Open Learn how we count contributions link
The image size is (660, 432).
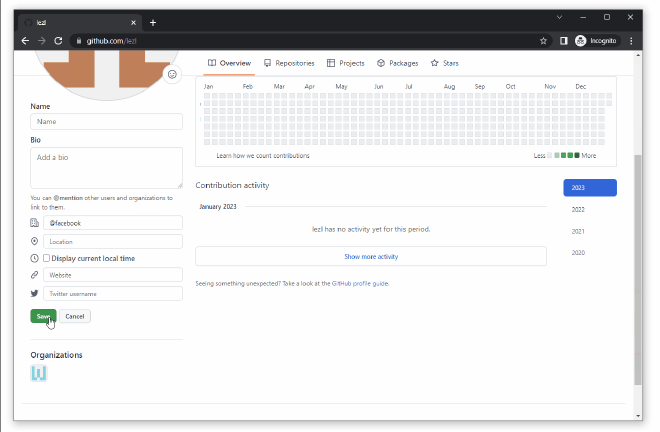263,156
